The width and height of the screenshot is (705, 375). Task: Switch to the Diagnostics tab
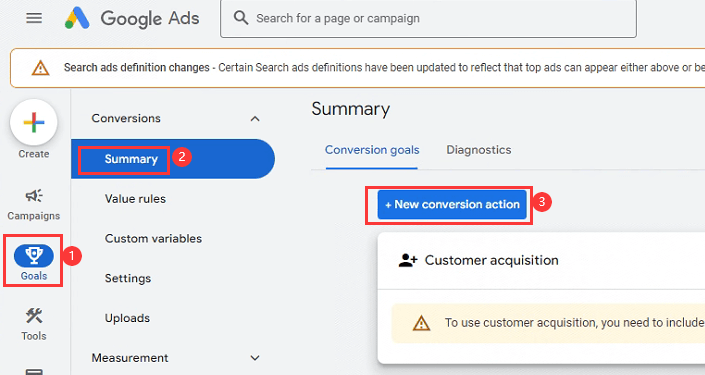pyautogui.click(x=478, y=150)
